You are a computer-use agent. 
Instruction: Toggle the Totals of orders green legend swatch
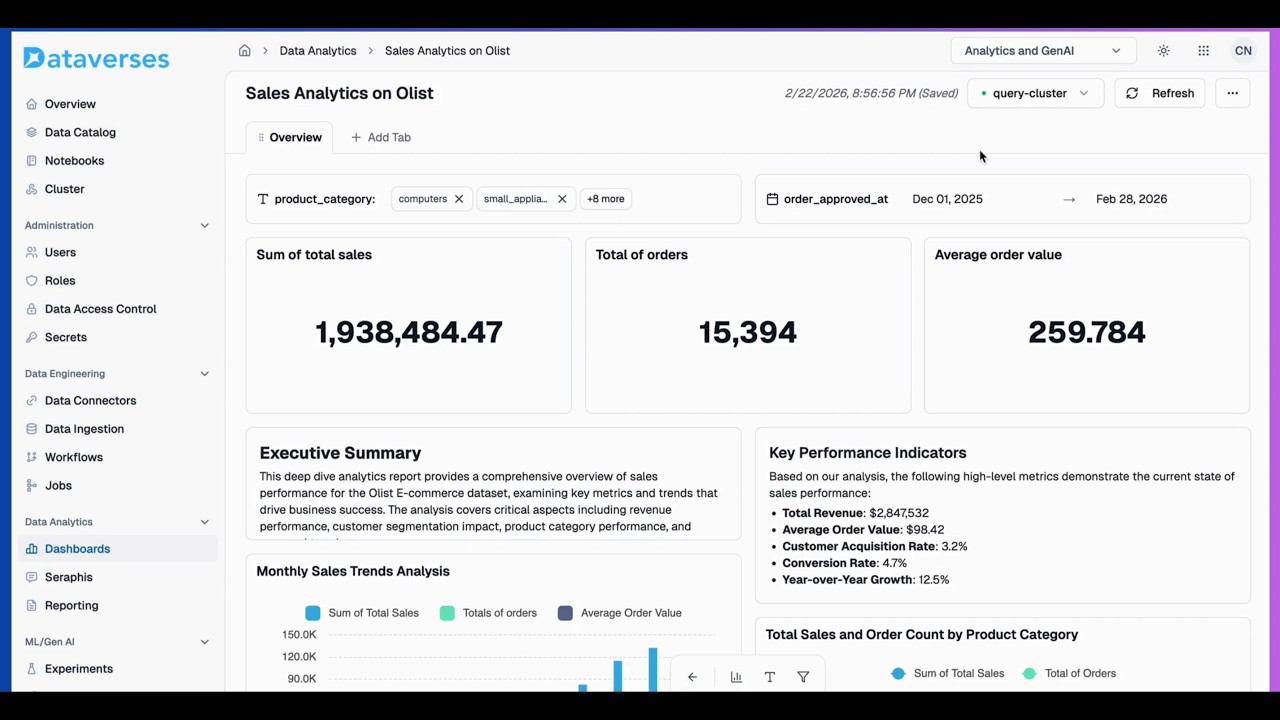447,613
